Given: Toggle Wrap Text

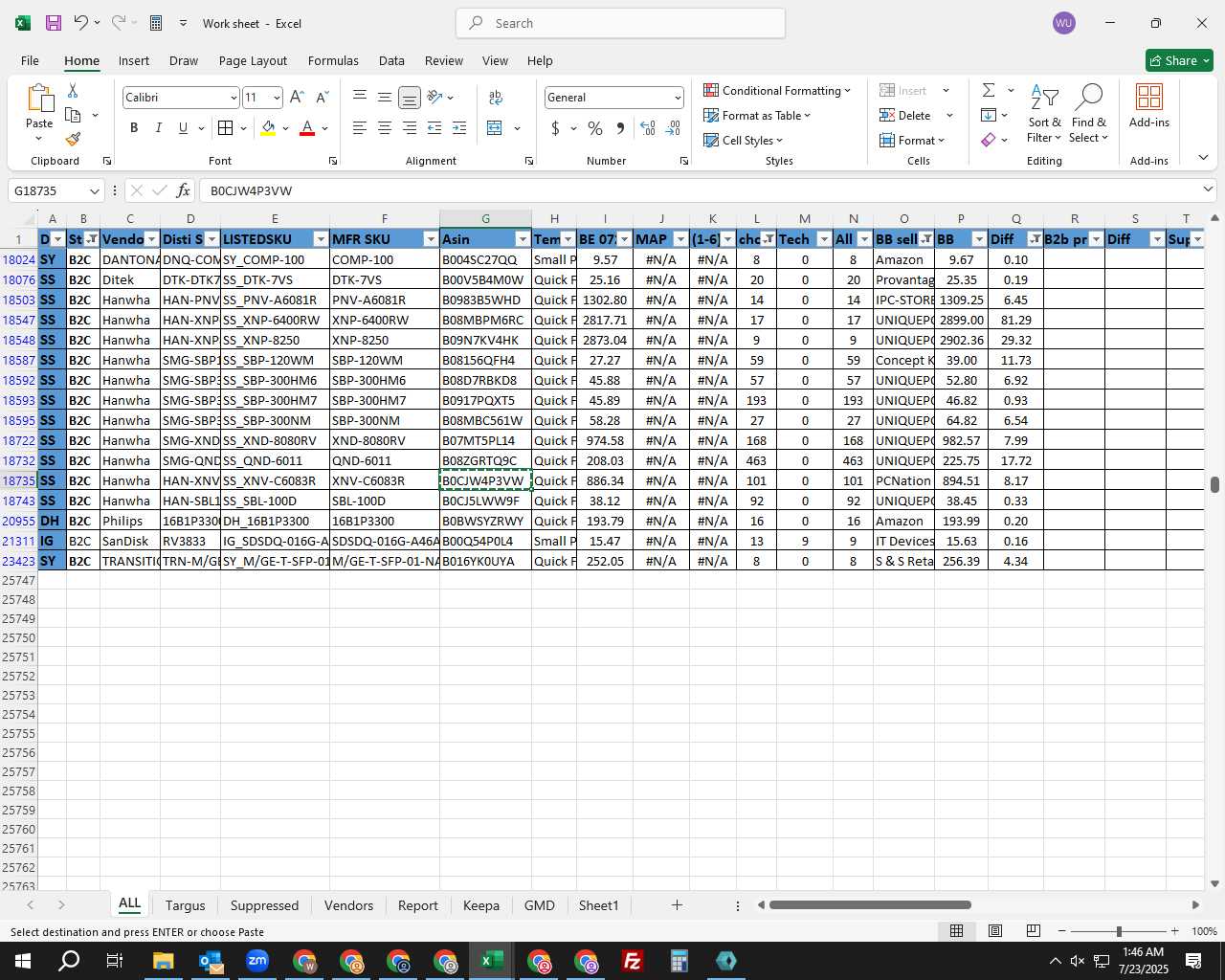Looking at the screenshot, I should (496, 98).
